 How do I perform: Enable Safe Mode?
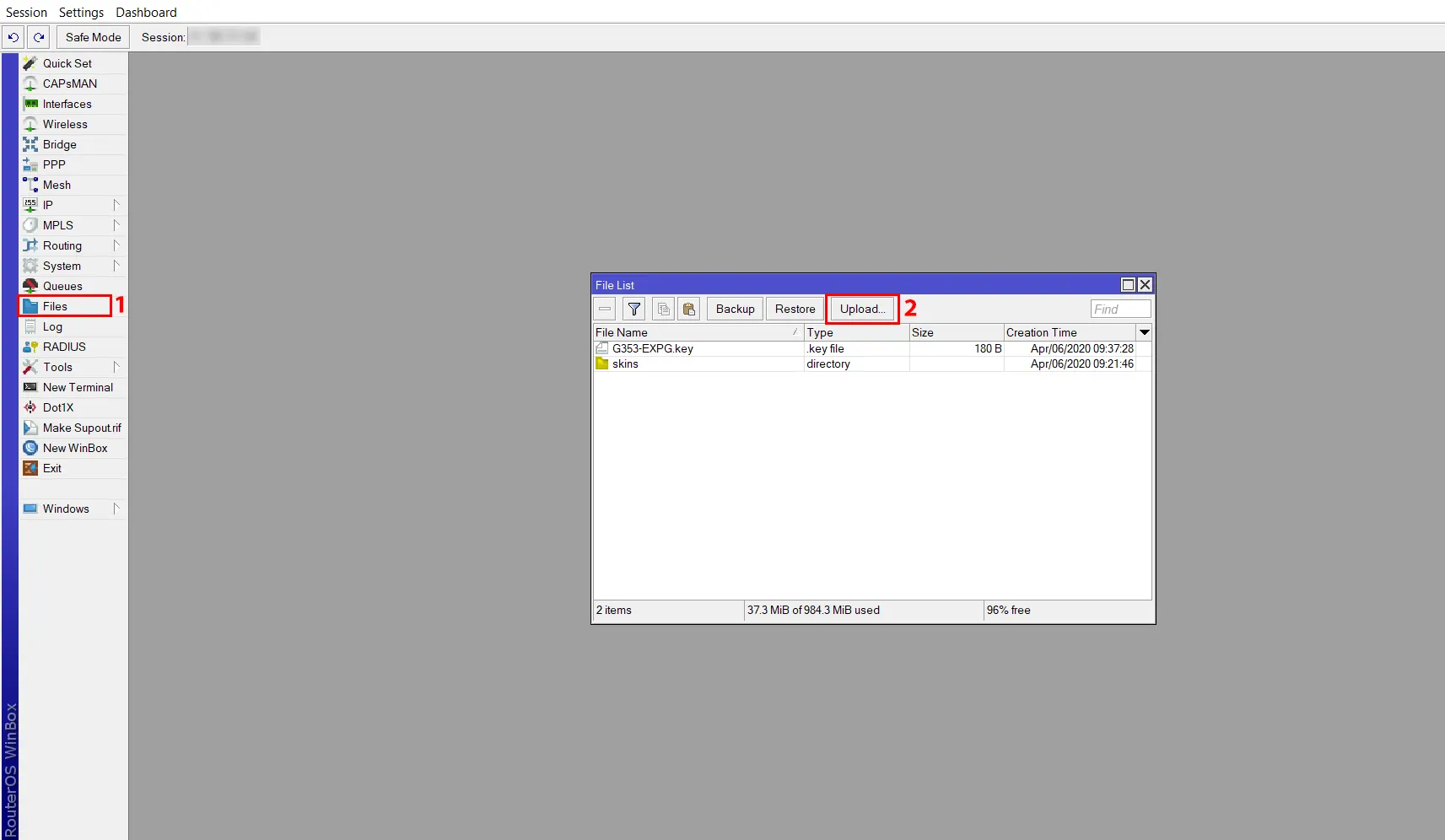point(92,37)
